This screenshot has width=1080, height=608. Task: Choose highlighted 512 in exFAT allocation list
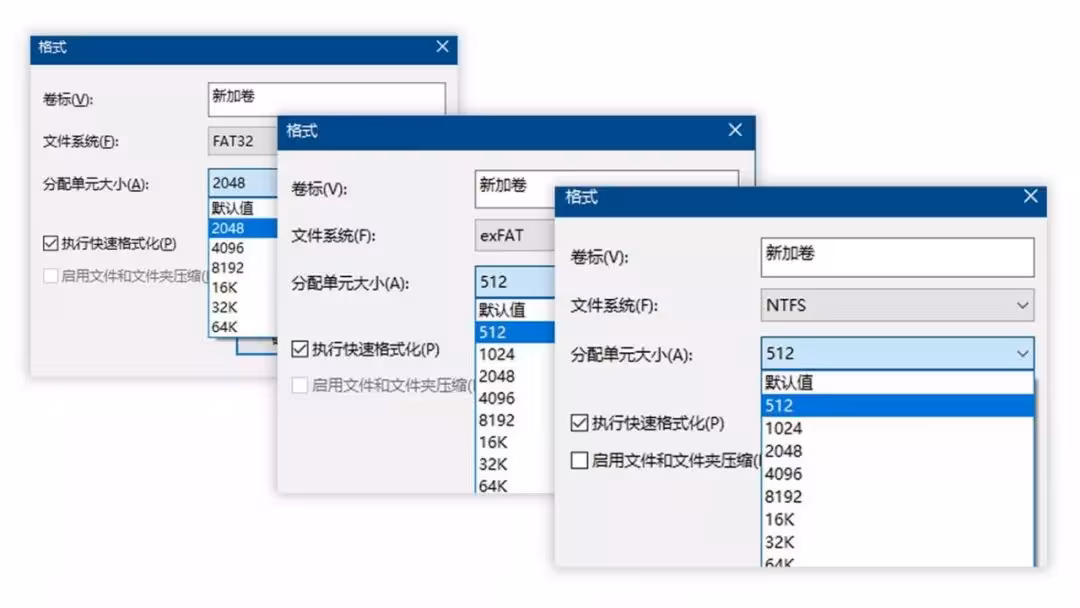click(x=515, y=332)
